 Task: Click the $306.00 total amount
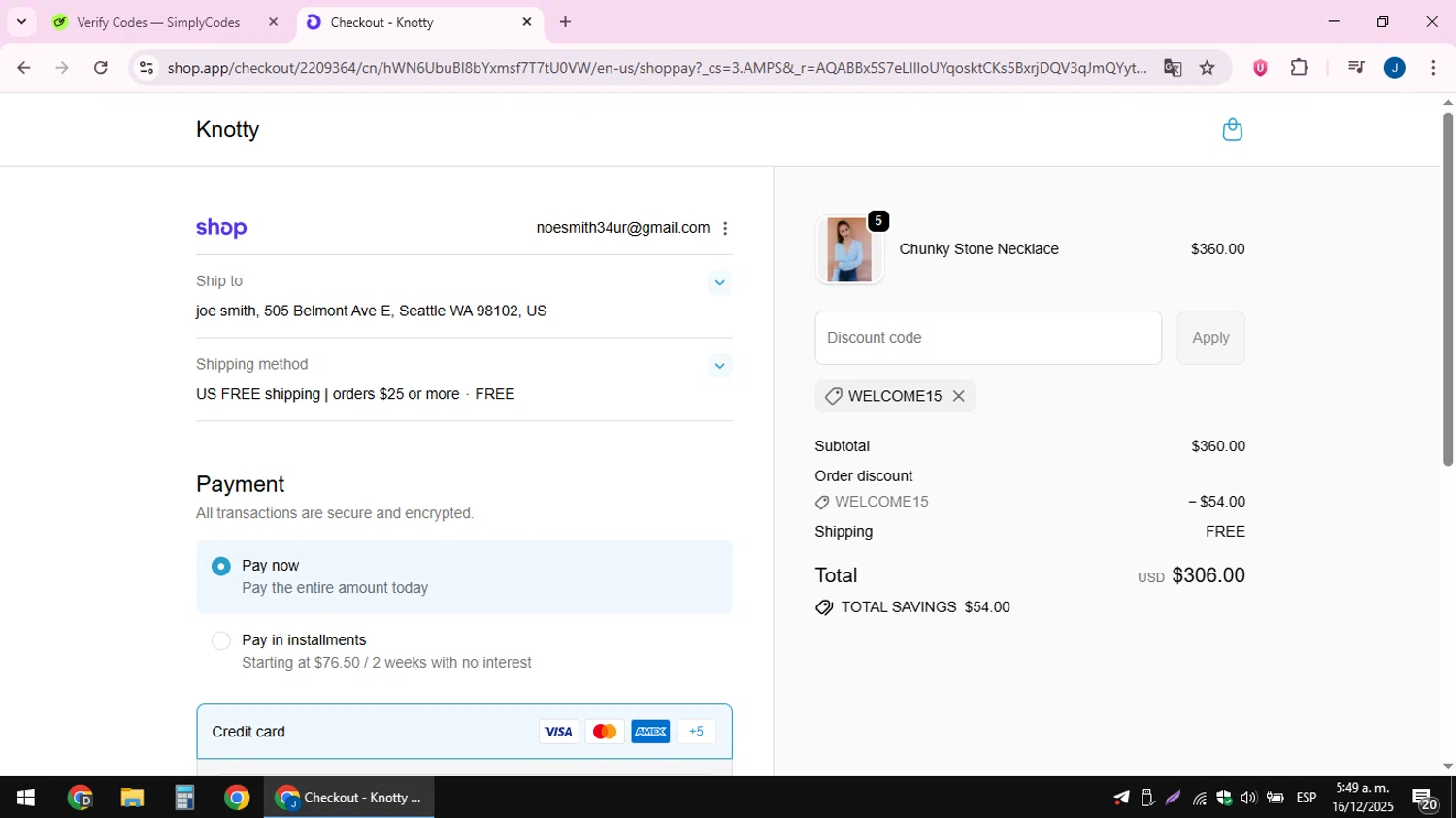tap(1208, 575)
